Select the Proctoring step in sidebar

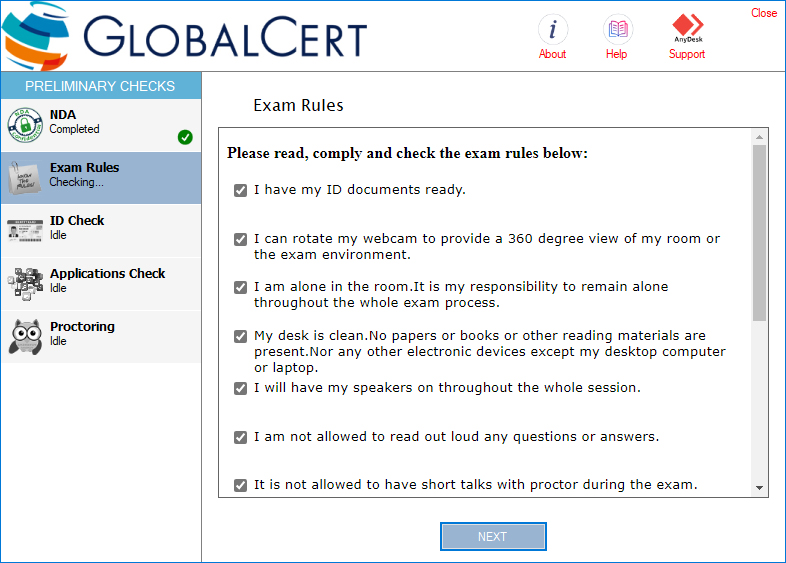pos(82,327)
